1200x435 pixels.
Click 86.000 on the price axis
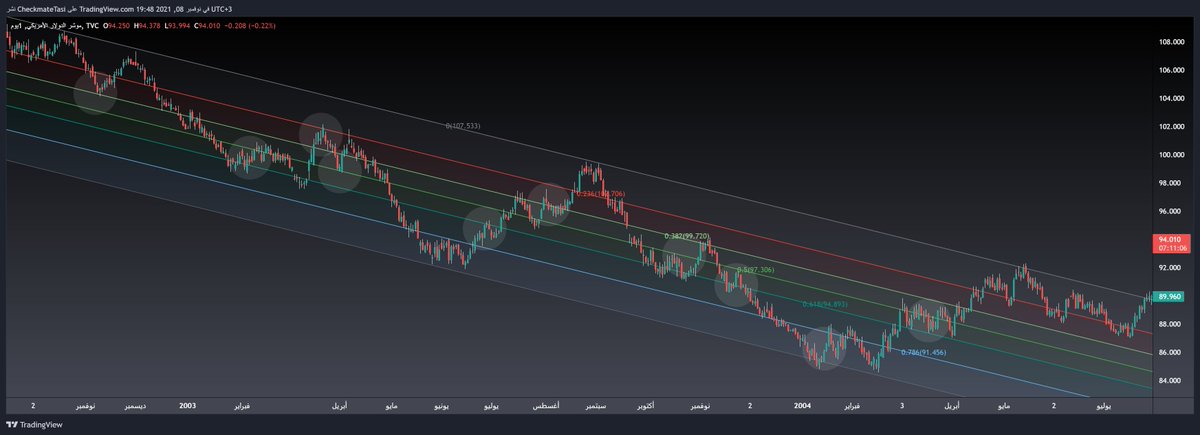click(x=1172, y=352)
